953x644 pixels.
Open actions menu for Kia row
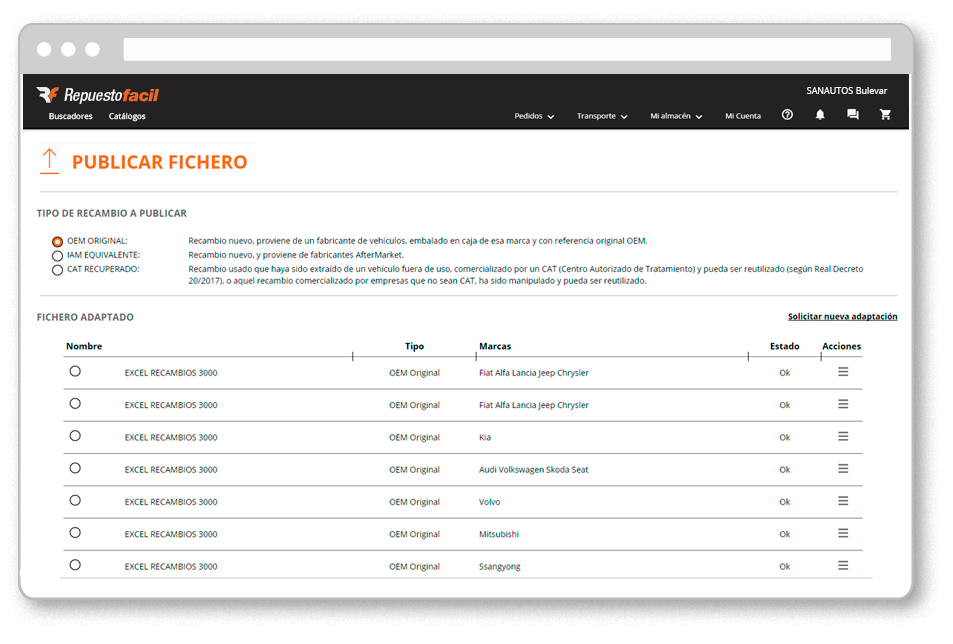(843, 436)
